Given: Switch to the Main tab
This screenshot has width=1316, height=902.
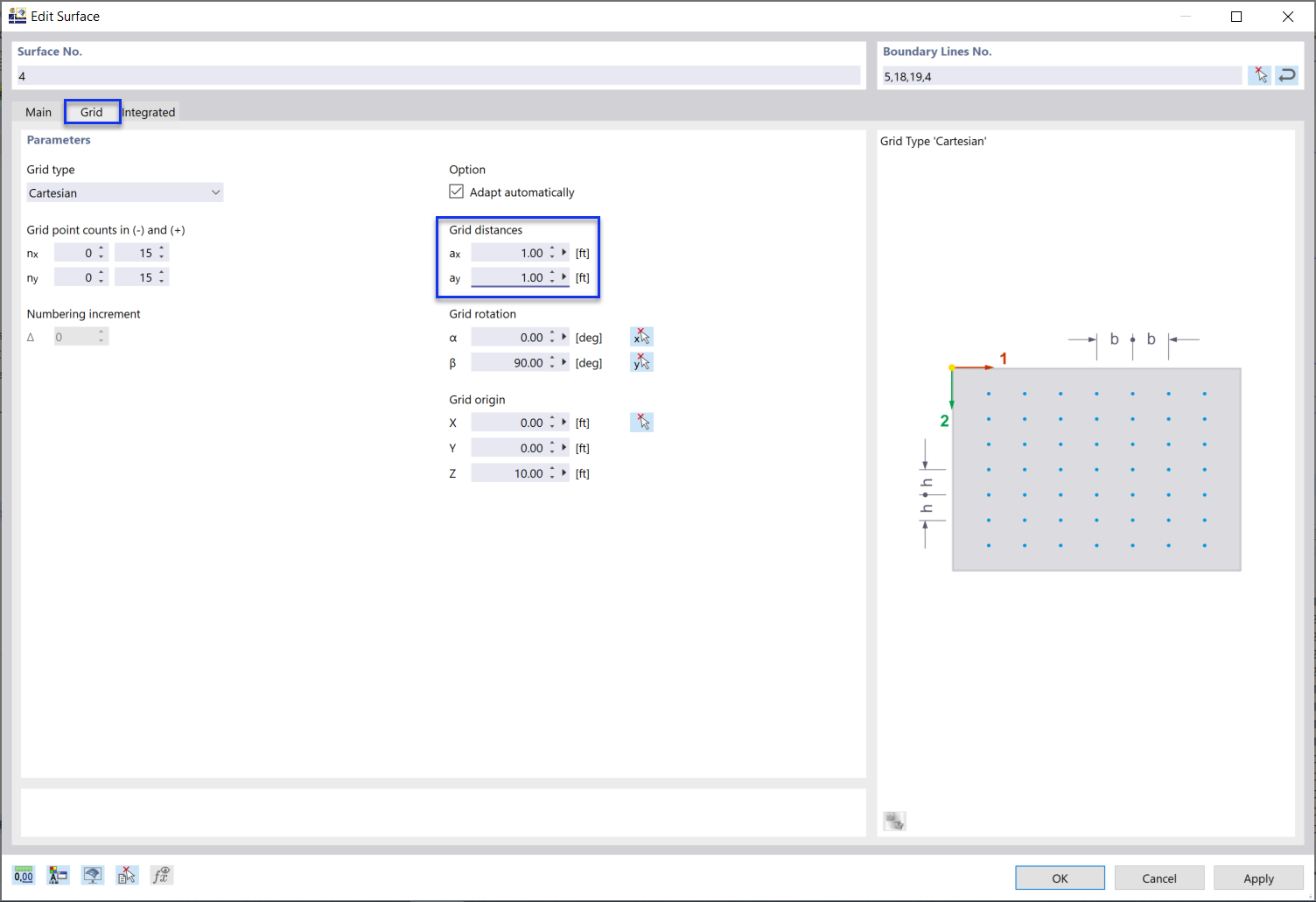Looking at the screenshot, I should [x=38, y=112].
